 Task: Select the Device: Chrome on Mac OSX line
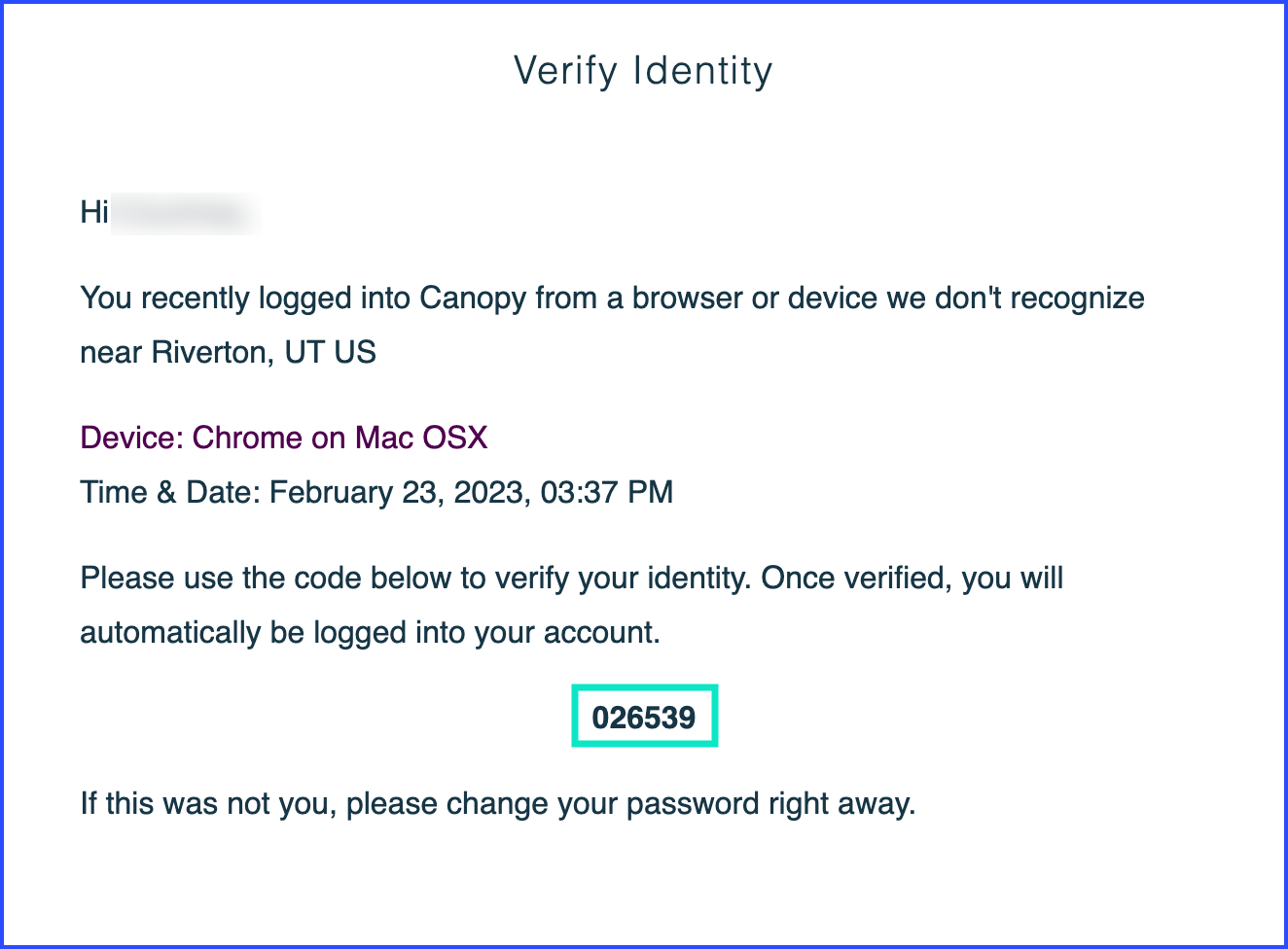(284, 438)
